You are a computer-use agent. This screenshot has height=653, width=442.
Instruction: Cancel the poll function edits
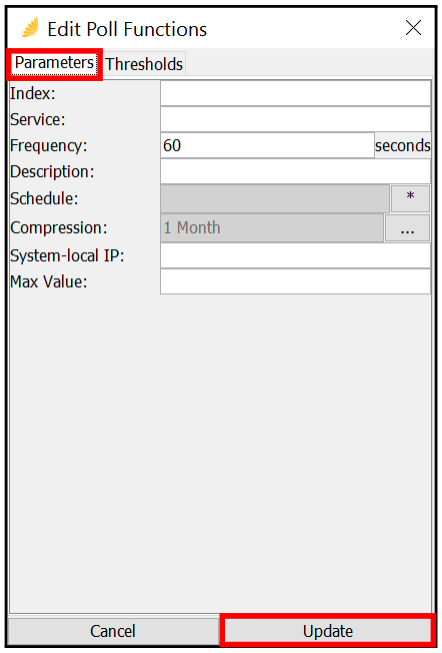(113, 631)
